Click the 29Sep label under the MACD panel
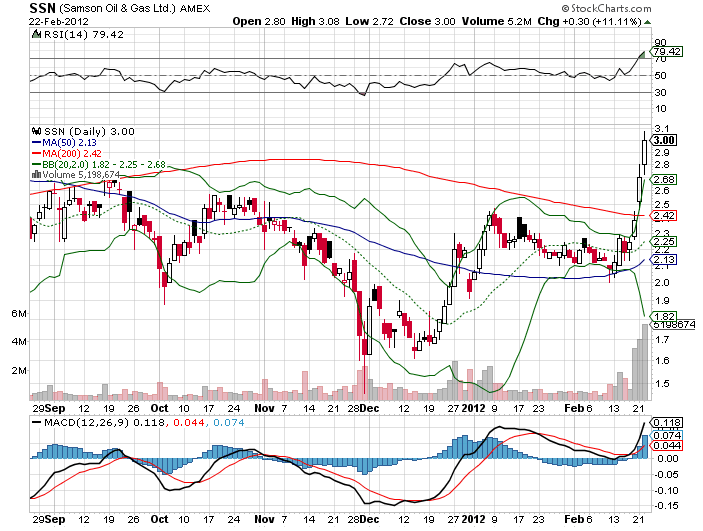The height and width of the screenshot is (531, 703). point(49,519)
